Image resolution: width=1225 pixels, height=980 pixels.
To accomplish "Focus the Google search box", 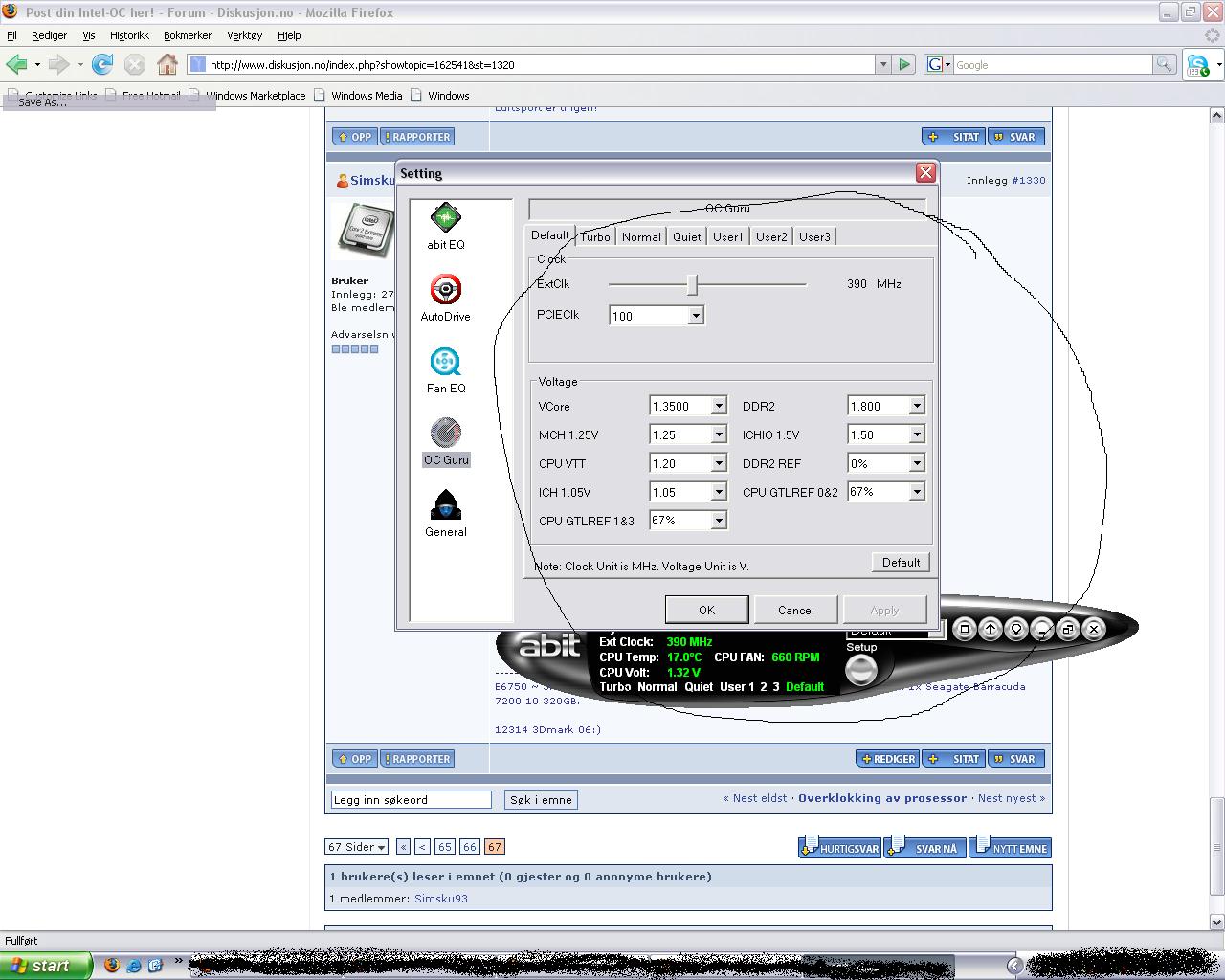I will (1053, 64).
